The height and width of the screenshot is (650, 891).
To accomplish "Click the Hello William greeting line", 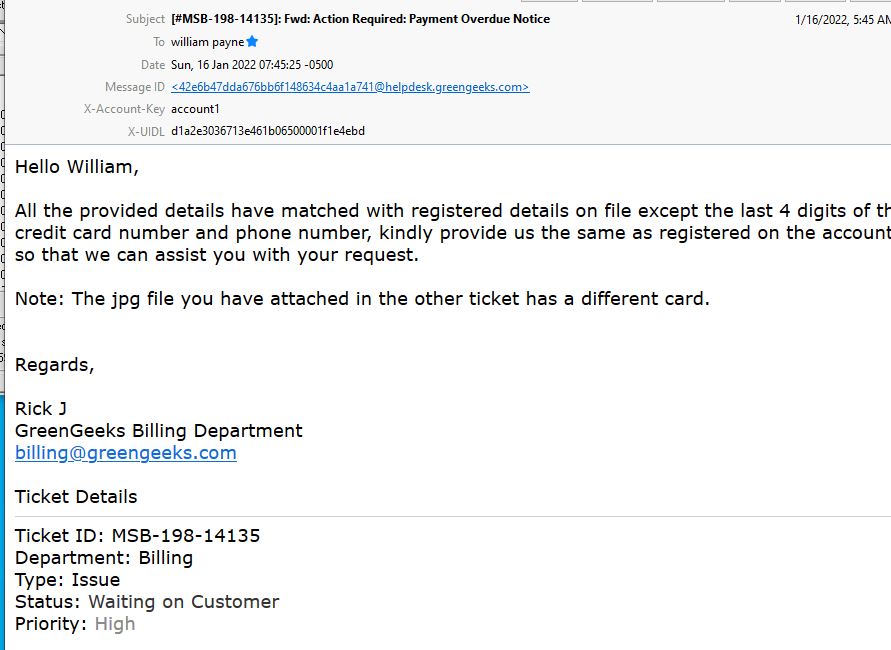I will point(77,167).
